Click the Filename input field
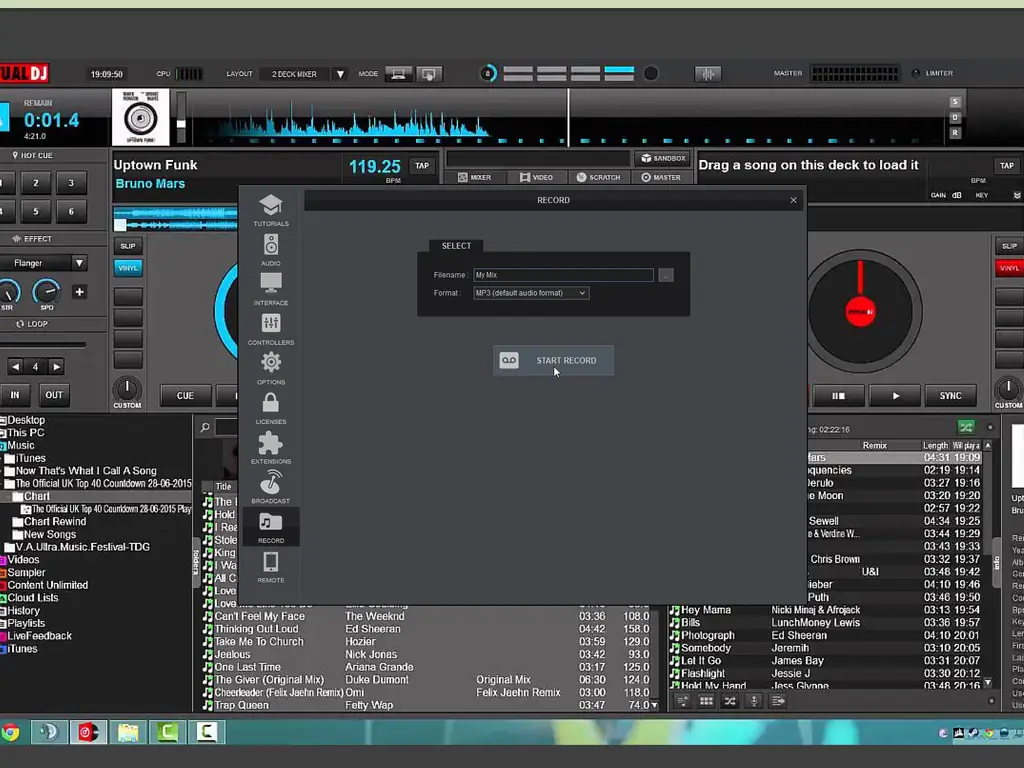Viewport: 1024px width, 768px height. [563, 275]
